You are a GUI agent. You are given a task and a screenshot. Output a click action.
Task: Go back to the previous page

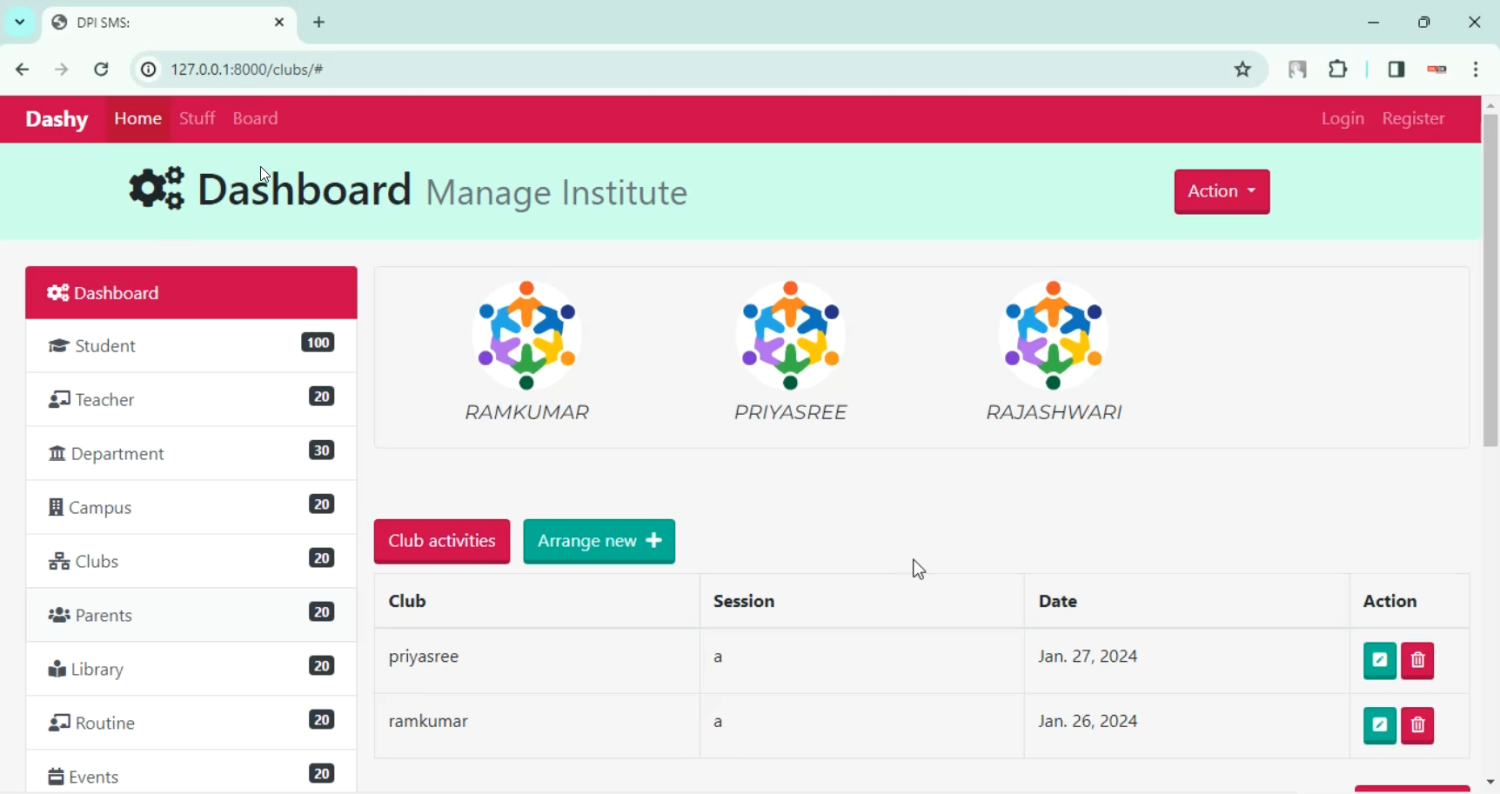point(22,69)
